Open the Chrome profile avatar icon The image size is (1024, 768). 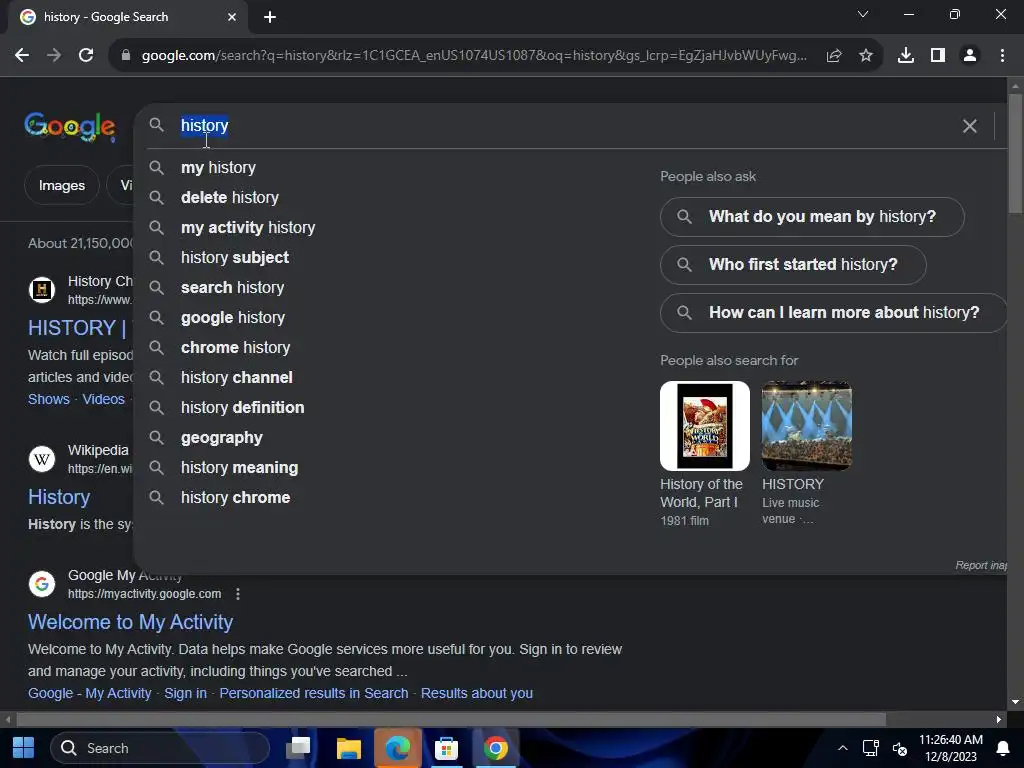point(970,56)
